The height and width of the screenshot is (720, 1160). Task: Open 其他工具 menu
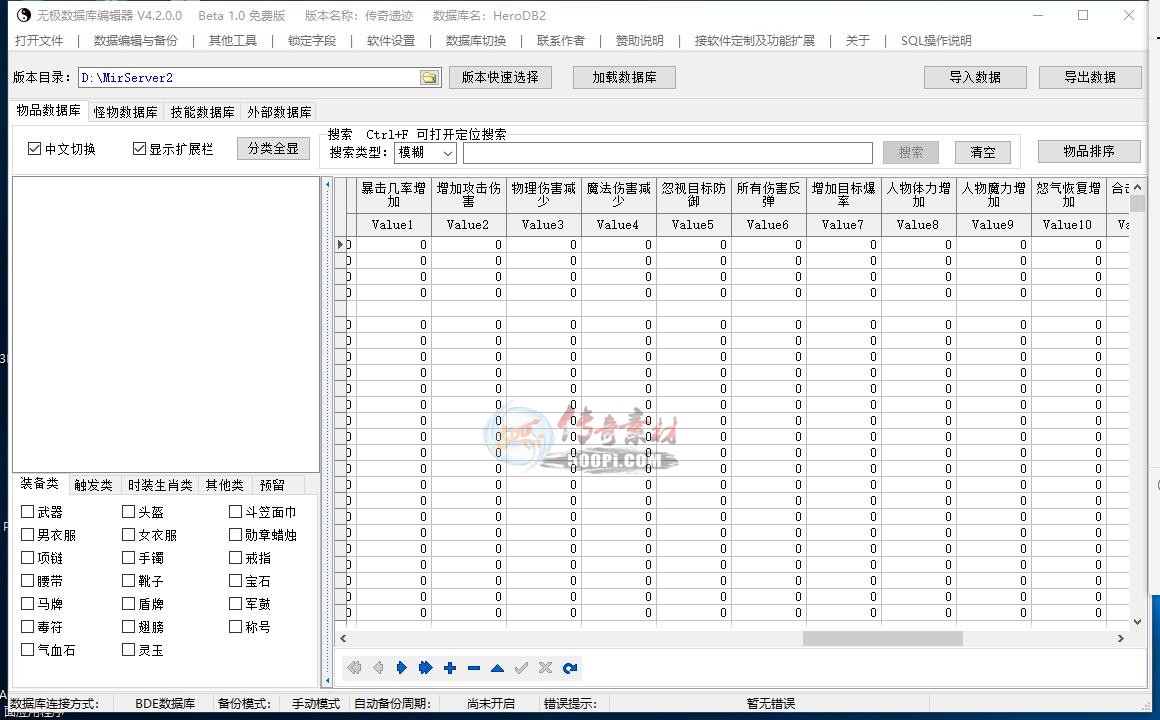(232, 41)
